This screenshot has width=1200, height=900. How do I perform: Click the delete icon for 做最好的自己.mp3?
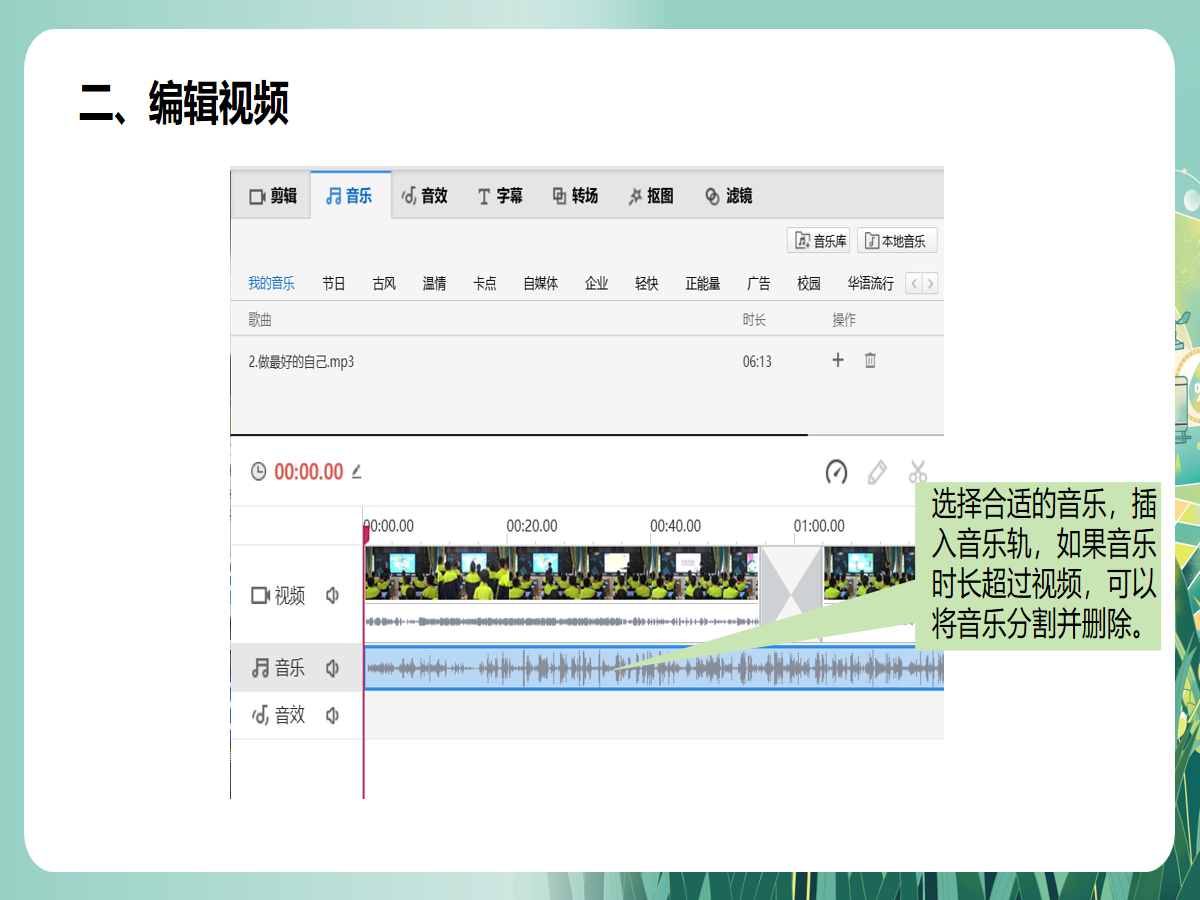(870, 360)
